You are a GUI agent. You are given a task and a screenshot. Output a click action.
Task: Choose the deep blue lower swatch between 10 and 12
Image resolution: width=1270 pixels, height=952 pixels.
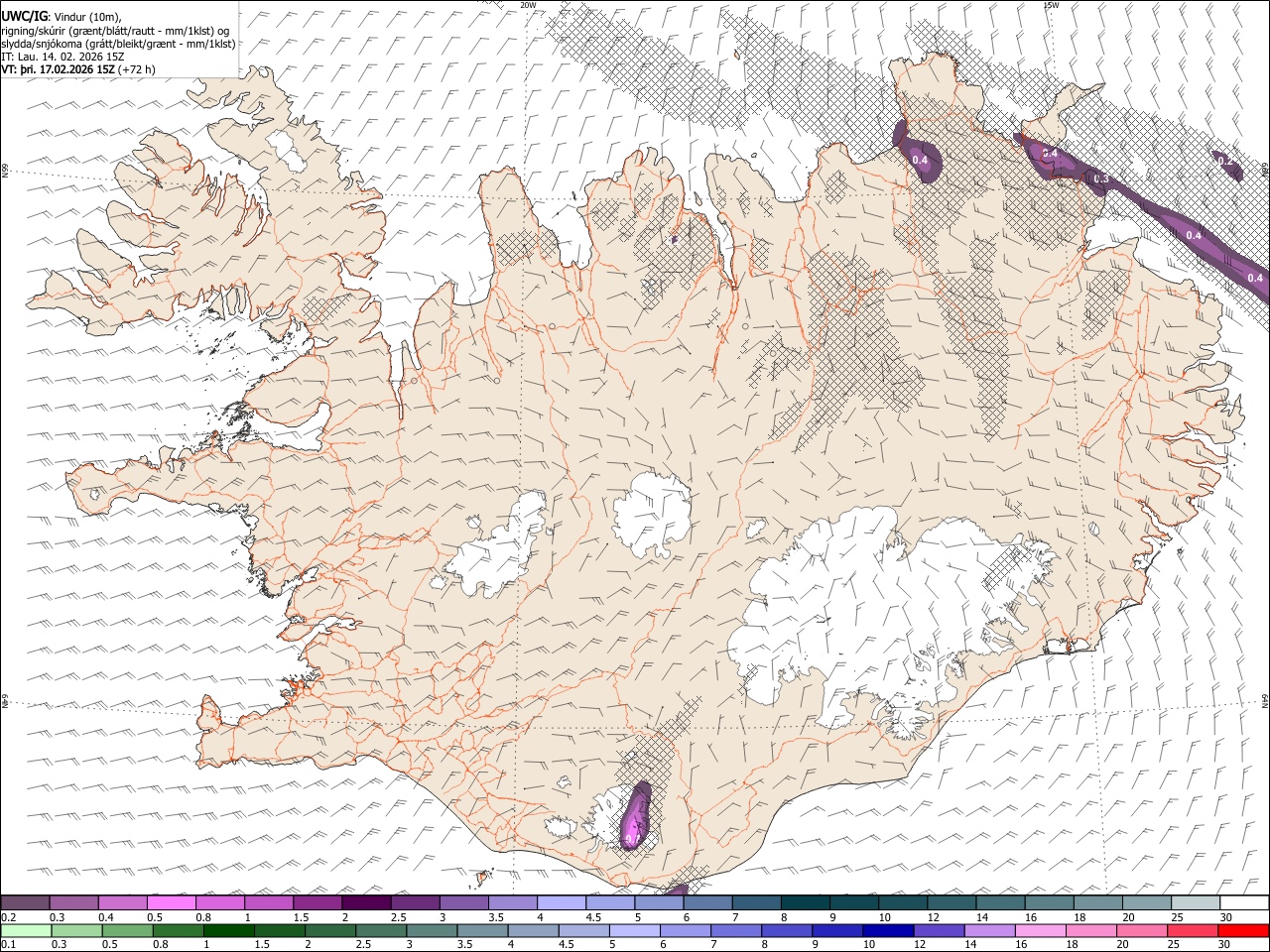[x=889, y=930]
